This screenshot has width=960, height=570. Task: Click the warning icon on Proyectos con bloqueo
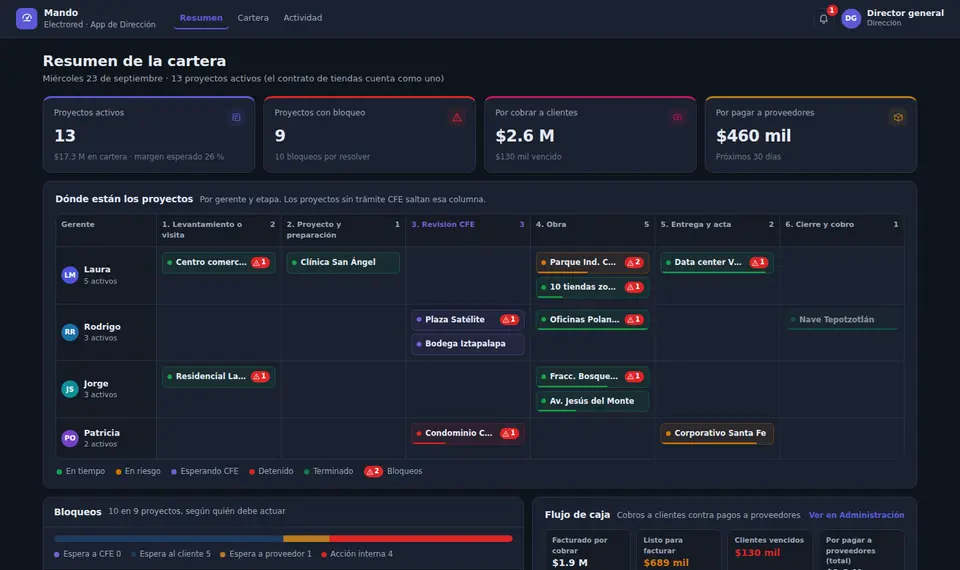(457, 117)
